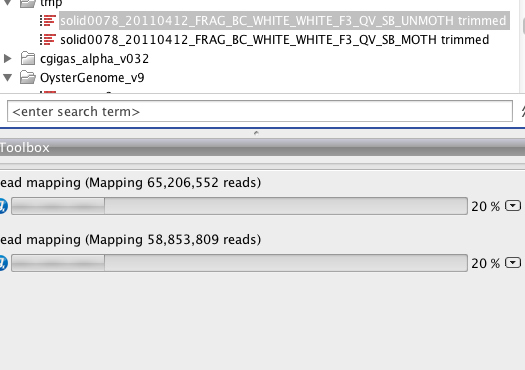Image resolution: width=525 pixels, height=370 pixels.
Task: Select the SB_UNMOTH trimmed sequence list
Action: coord(284,21)
